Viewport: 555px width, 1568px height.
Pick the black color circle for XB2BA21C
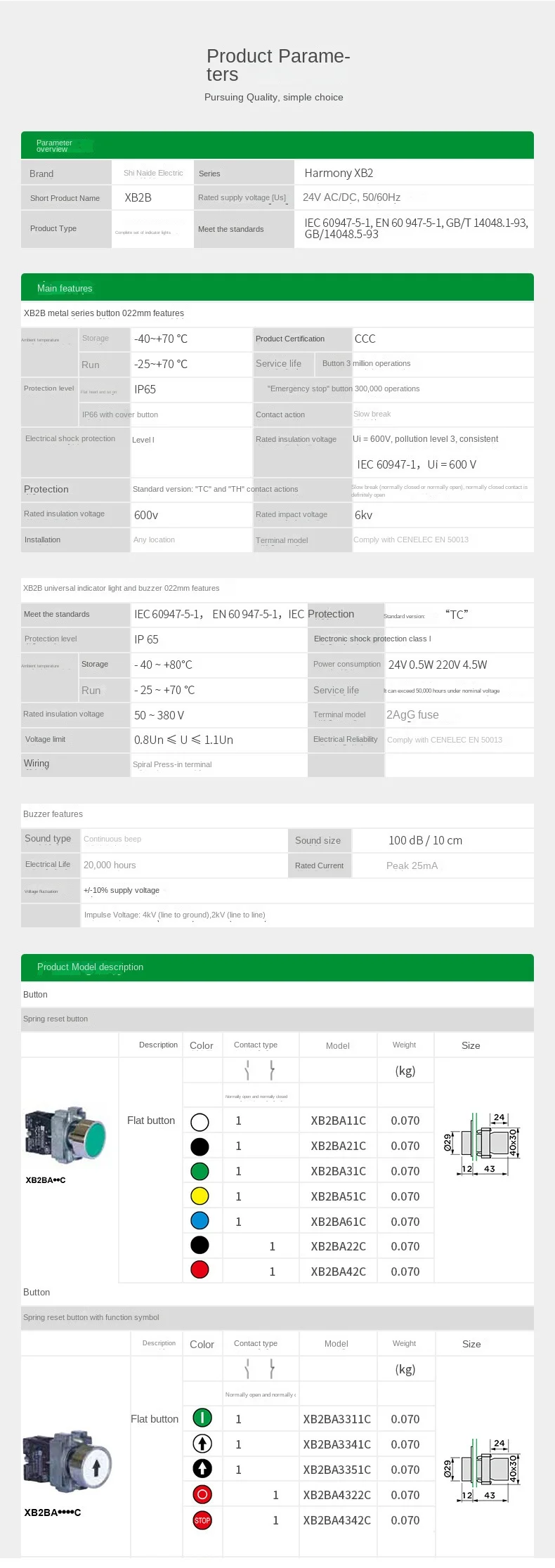tap(200, 1146)
